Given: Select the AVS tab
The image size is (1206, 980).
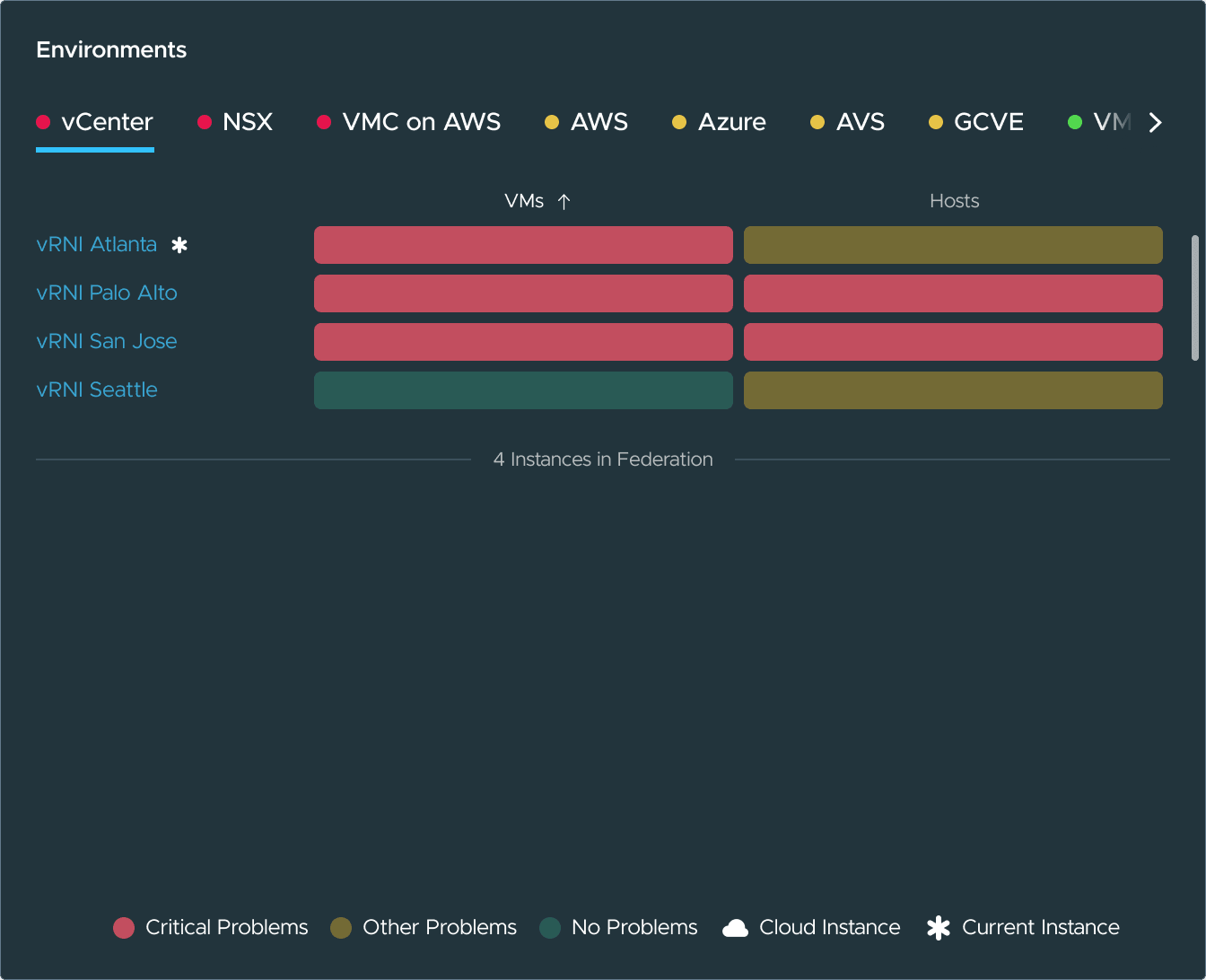Looking at the screenshot, I should (848, 122).
